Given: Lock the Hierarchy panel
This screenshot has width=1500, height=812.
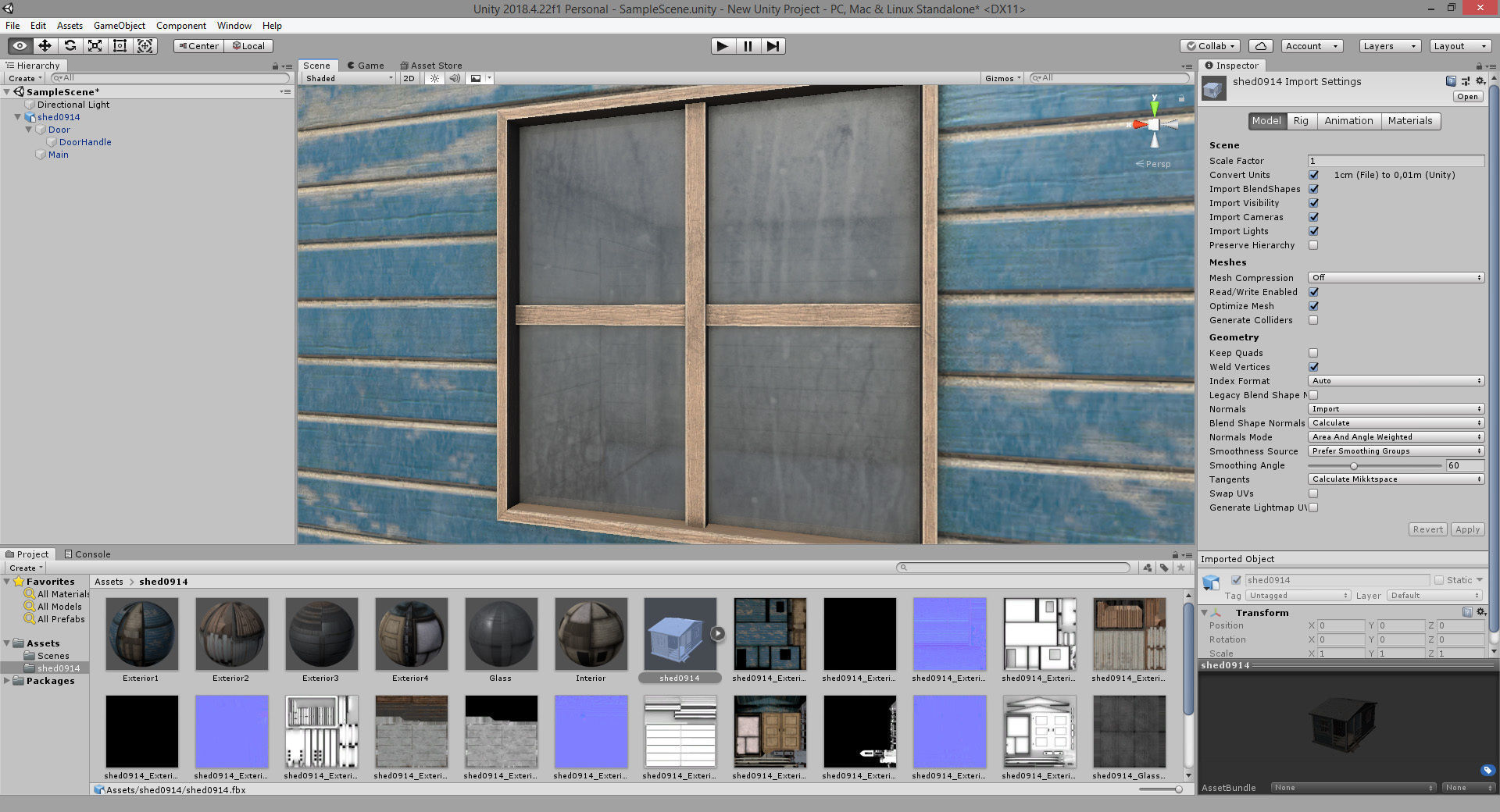Looking at the screenshot, I should point(275,66).
